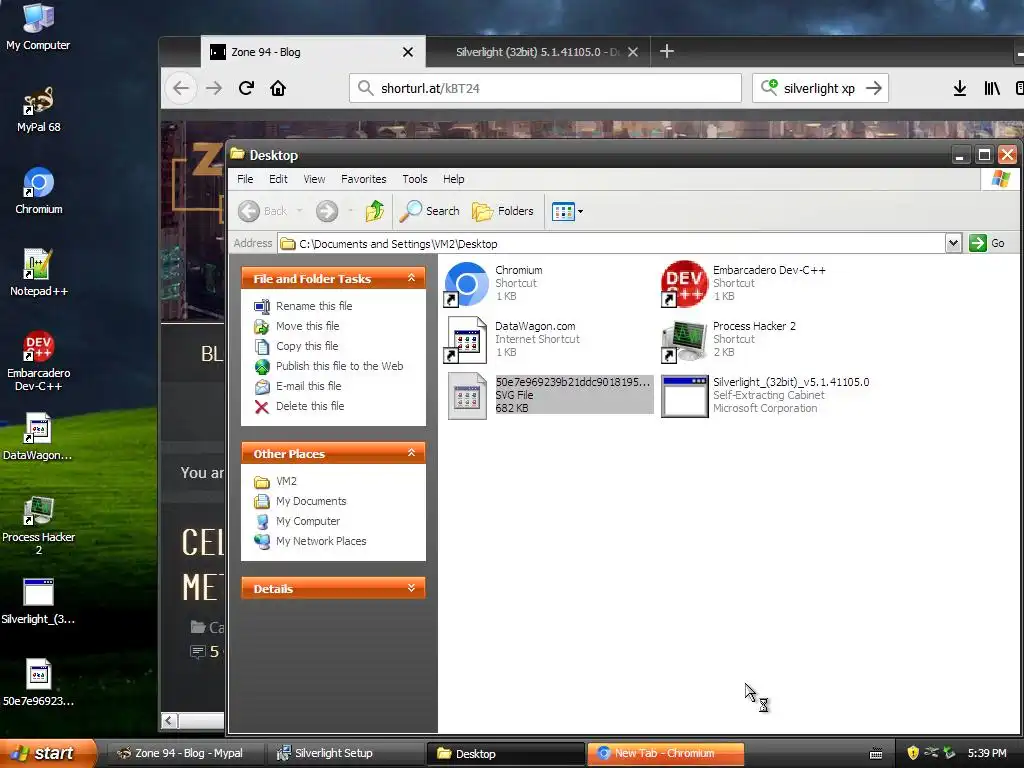Open Help menu in Desktop window
This screenshot has width=1024, height=768.
[x=453, y=179]
